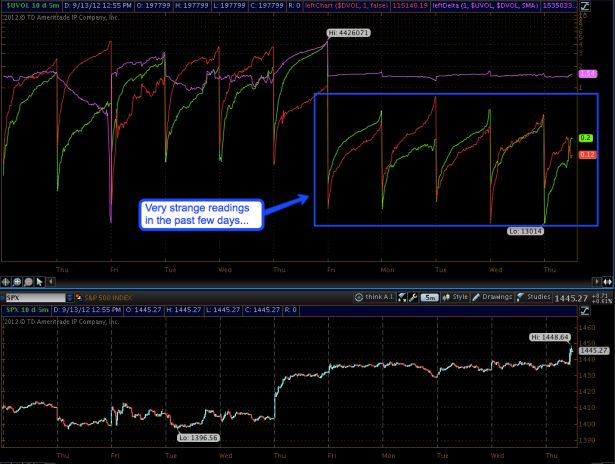Click the green 0.2 value label
This screenshot has width=615, height=464.
(587, 137)
